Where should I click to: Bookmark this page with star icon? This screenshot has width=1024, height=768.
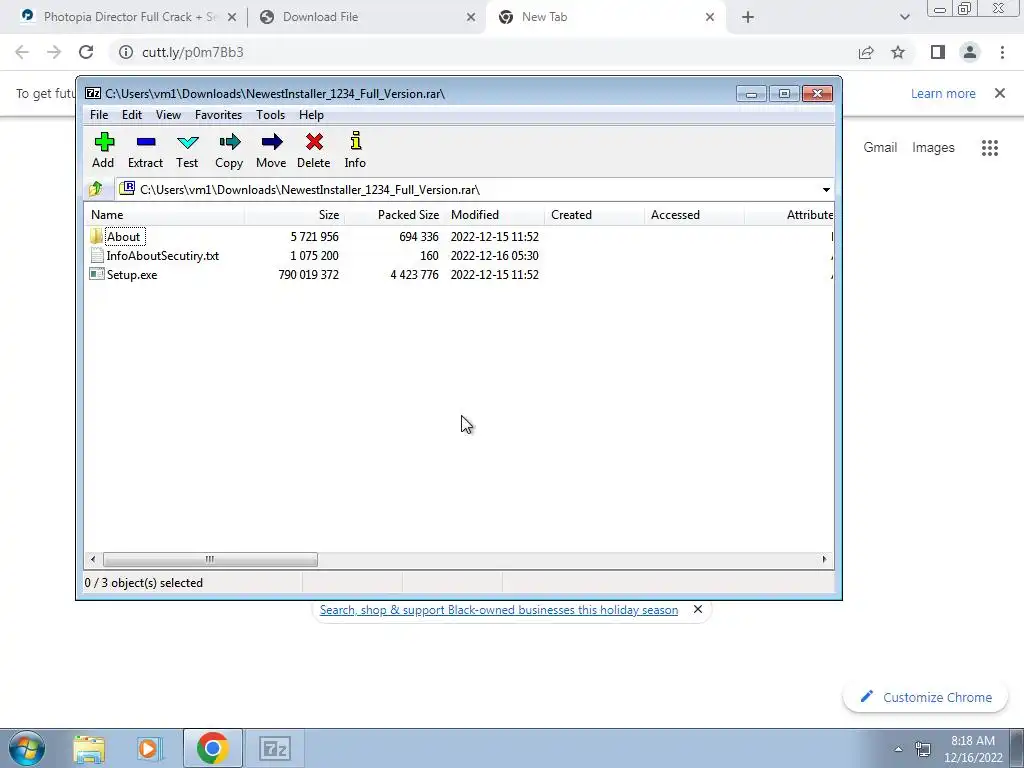(x=898, y=52)
